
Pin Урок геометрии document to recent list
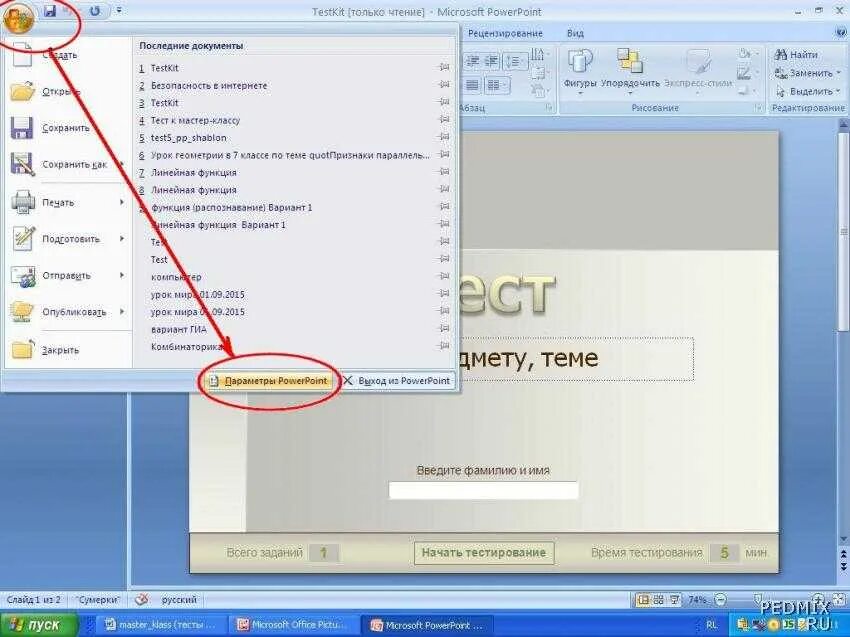pos(445,155)
